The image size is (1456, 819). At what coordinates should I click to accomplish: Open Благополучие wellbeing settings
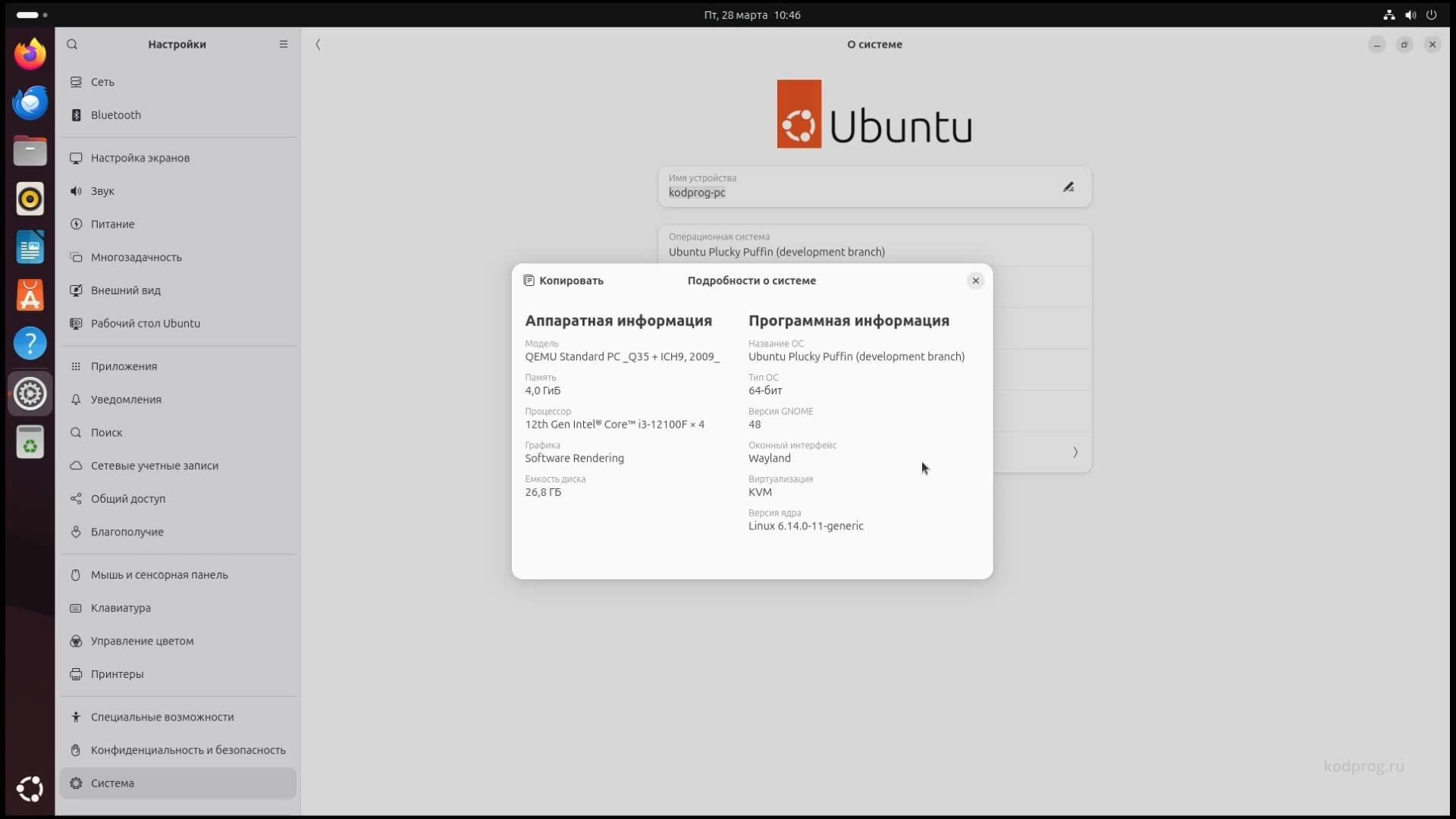click(x=178, y=532)
